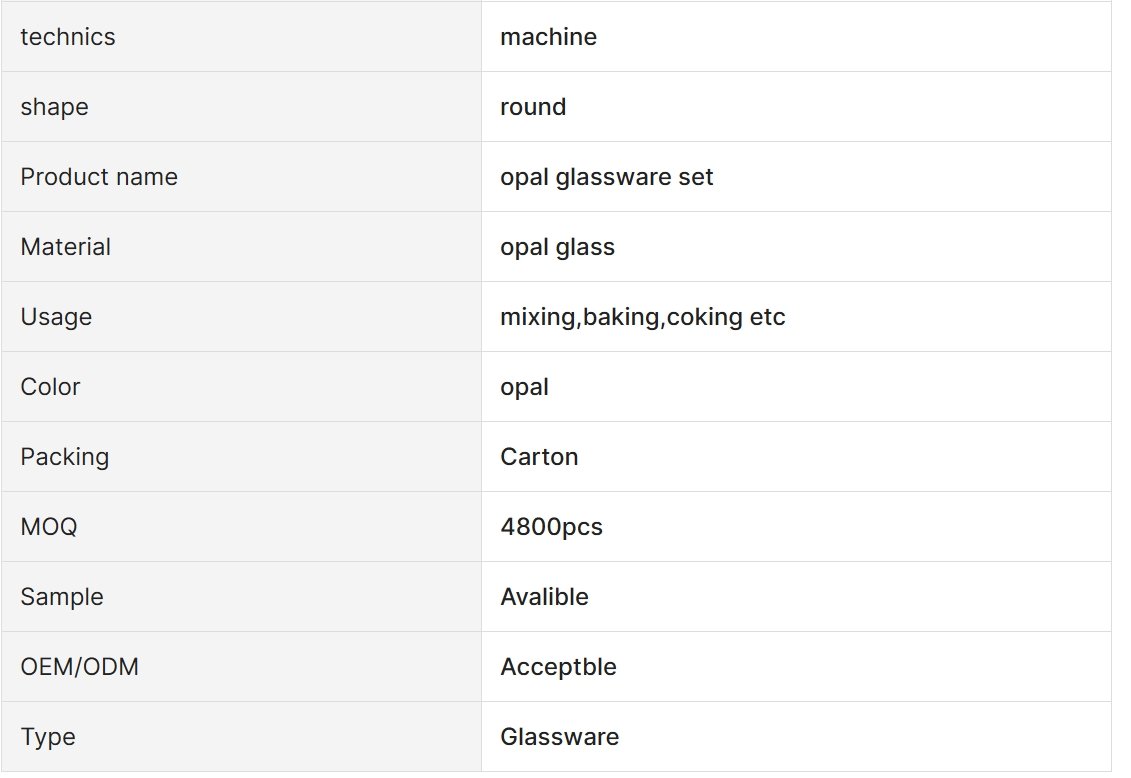Click the 'Packing' label cell

click(x=241, y=456)
